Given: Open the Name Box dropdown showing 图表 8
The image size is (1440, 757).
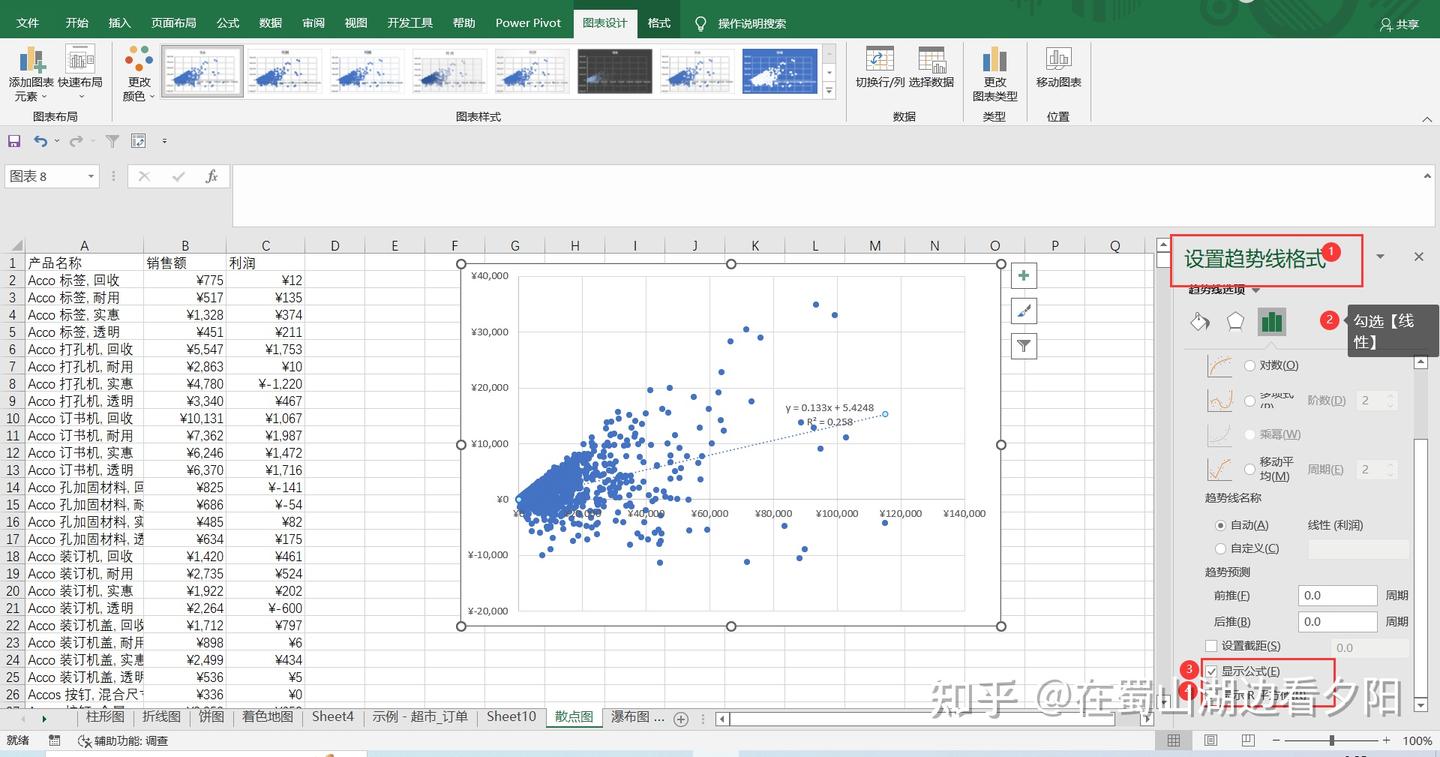Looking at the screenshot, I should (x=91, y=177).
